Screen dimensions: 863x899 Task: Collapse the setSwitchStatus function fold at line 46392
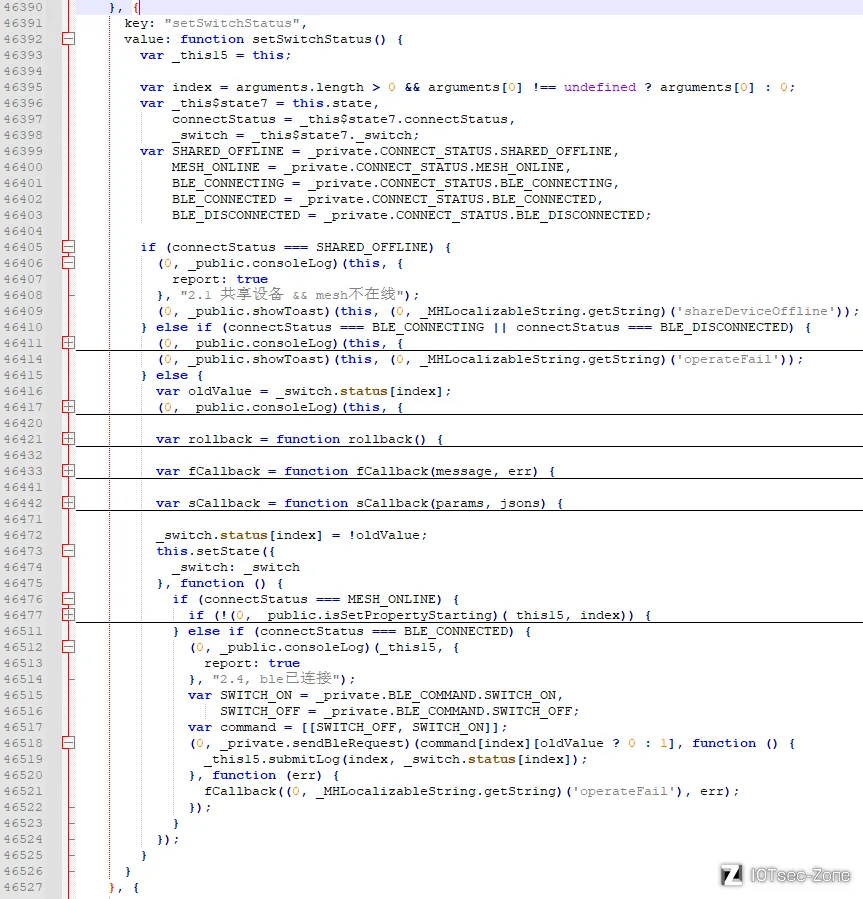coord(68,39)
